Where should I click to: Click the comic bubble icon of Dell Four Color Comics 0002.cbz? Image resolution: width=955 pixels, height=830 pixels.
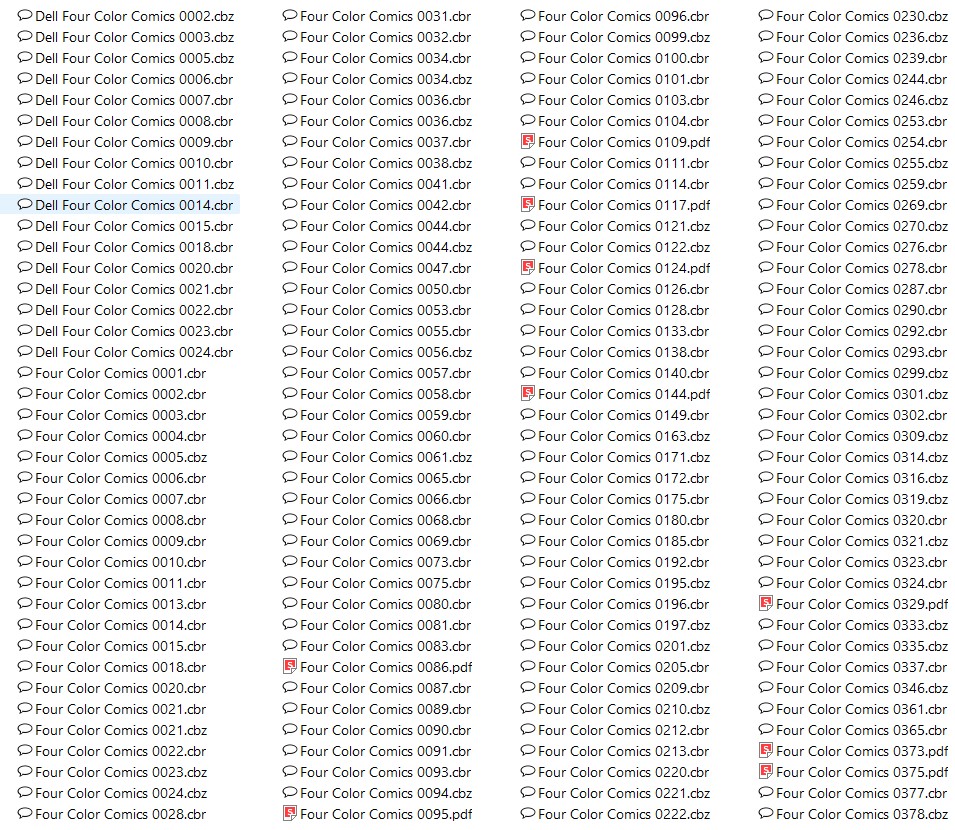[x=25, y=16]
